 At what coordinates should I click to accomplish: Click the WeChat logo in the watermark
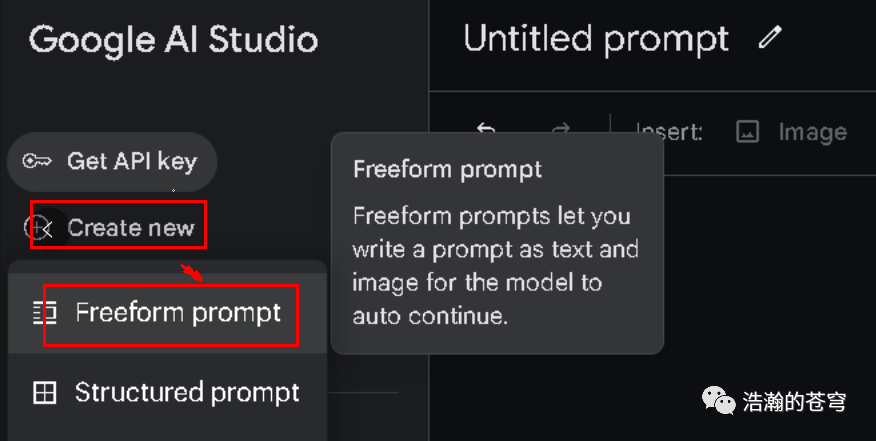point(718,401)
